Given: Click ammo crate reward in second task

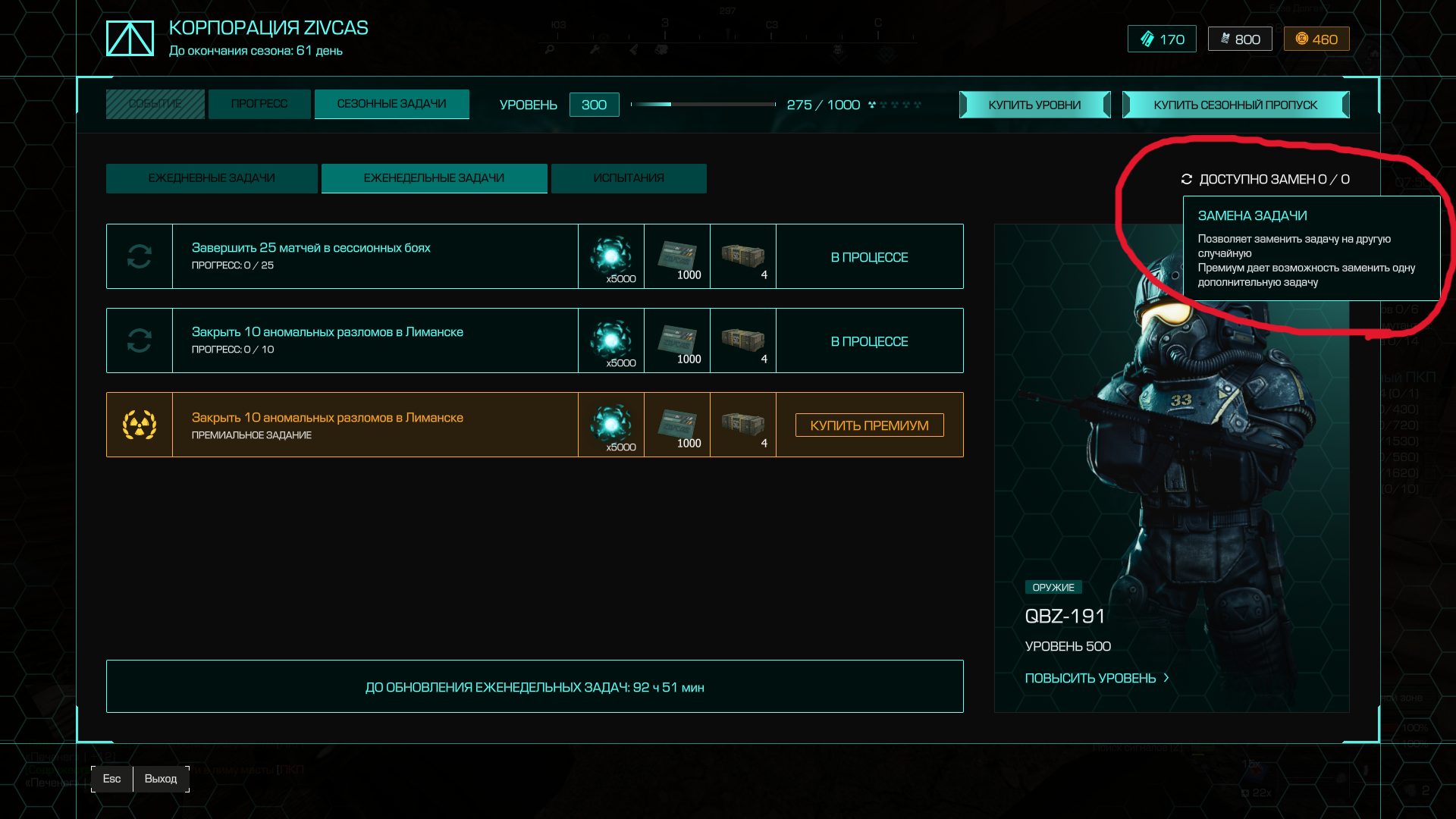Looking at the screenshot, I should (743, 339).
